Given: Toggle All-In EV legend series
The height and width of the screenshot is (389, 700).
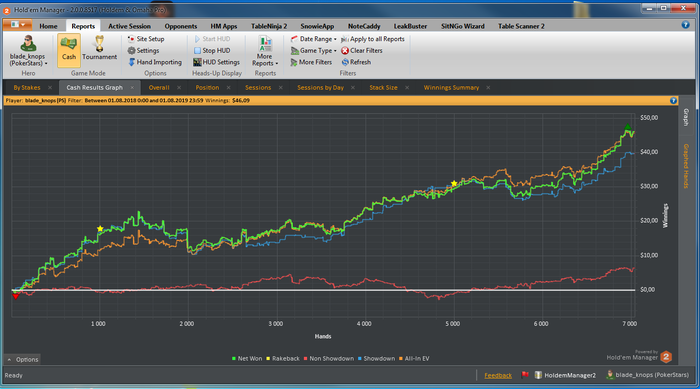Looking at the screenshot, I should 414,359.
